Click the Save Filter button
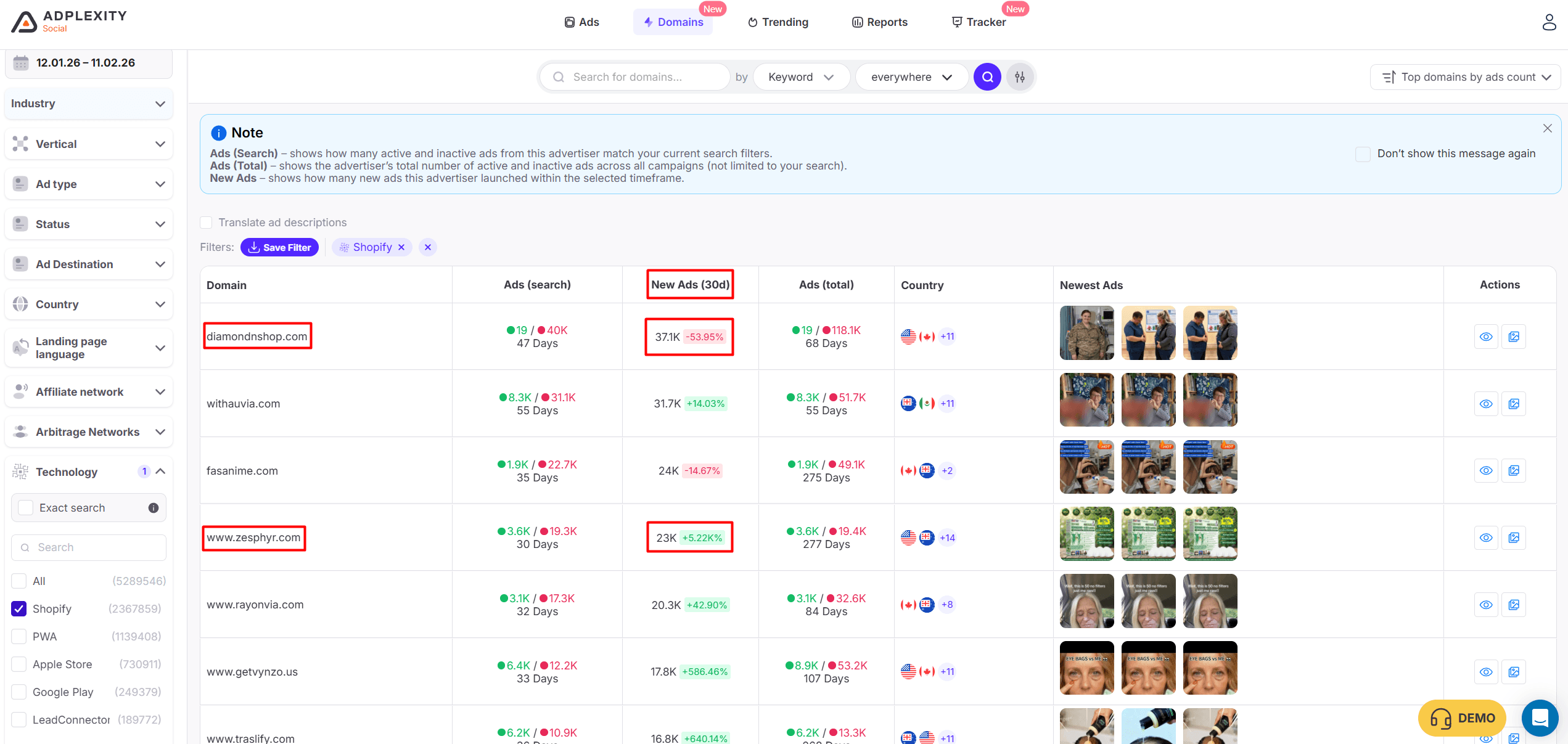The height and width of the screenshot is (744, 1568). tap(279, 247)
